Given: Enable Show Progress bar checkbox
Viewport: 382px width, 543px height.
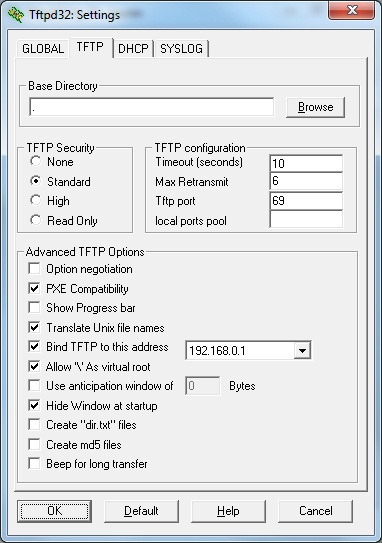Looking at the screenshot, I should pyautogui.click(x=34, y=308).
